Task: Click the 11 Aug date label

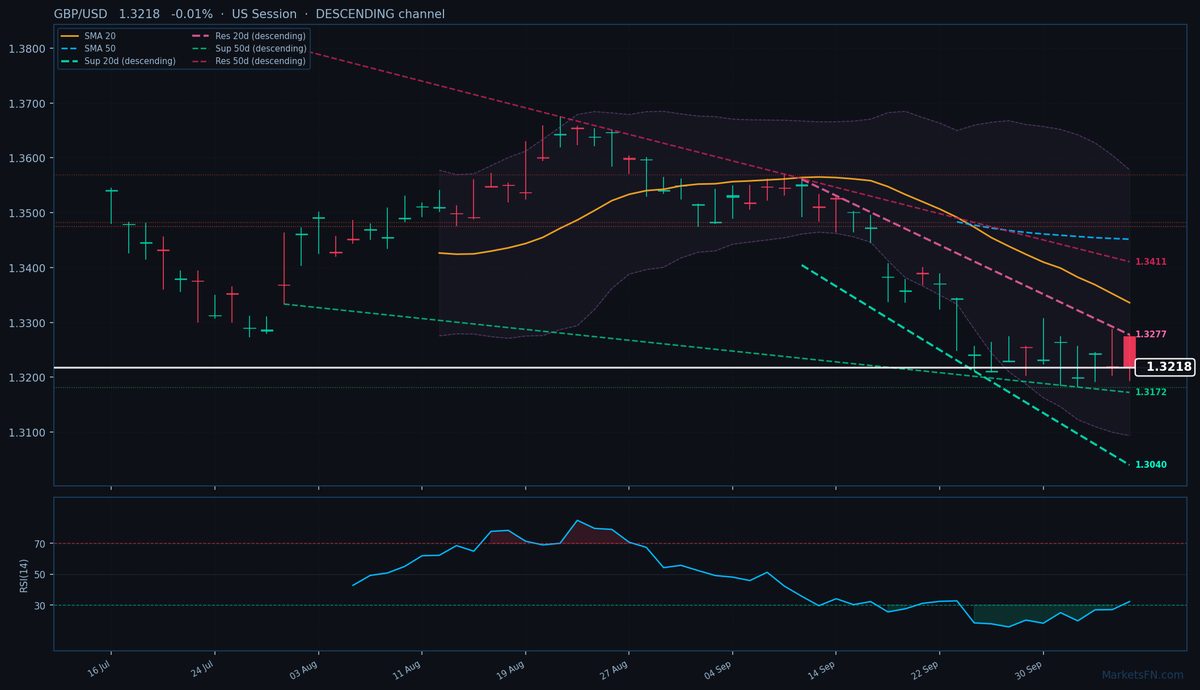Action: click(x=408, y=668)
